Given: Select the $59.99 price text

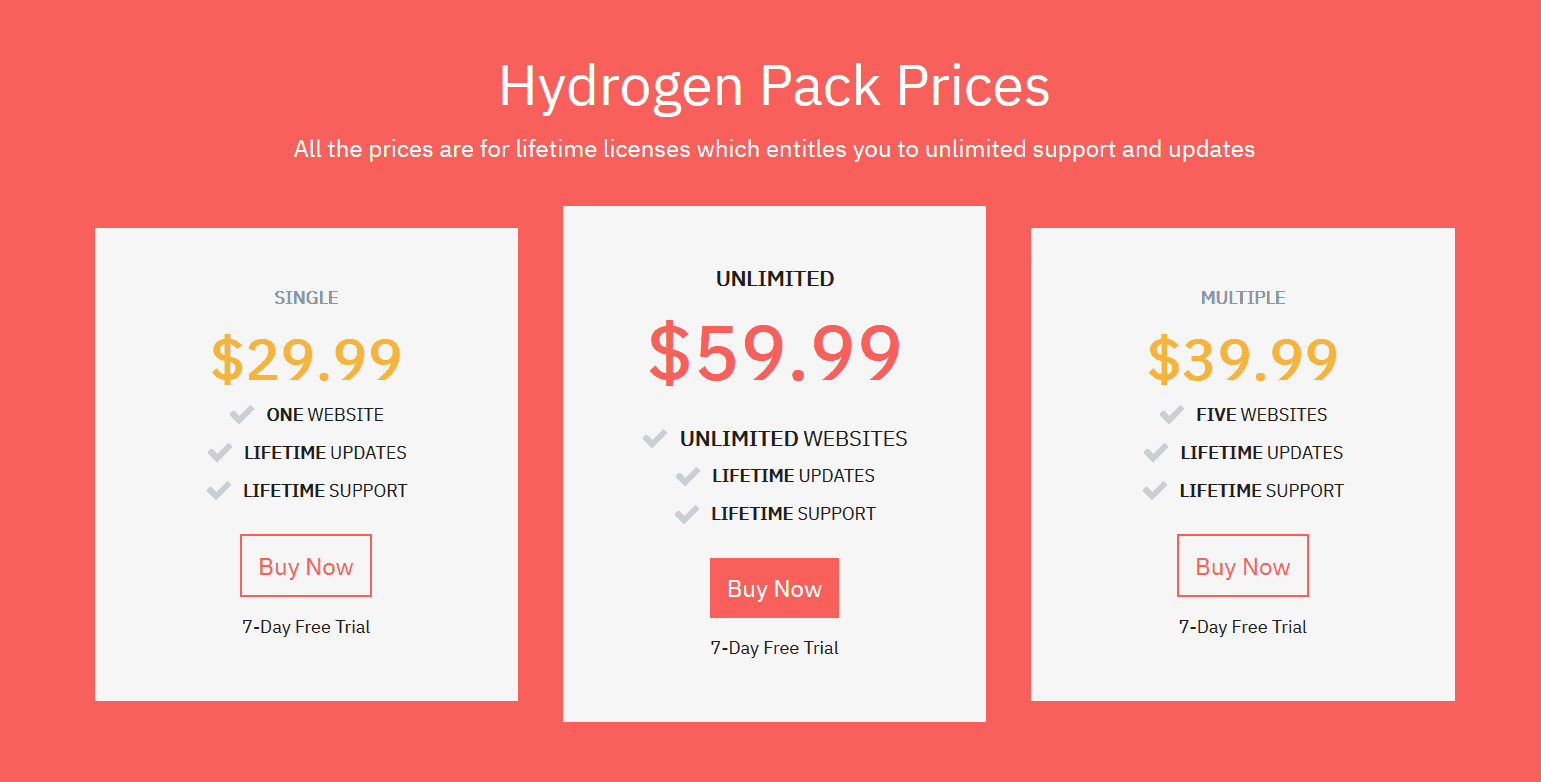Looking at the screenshot, I should (774, 354).
